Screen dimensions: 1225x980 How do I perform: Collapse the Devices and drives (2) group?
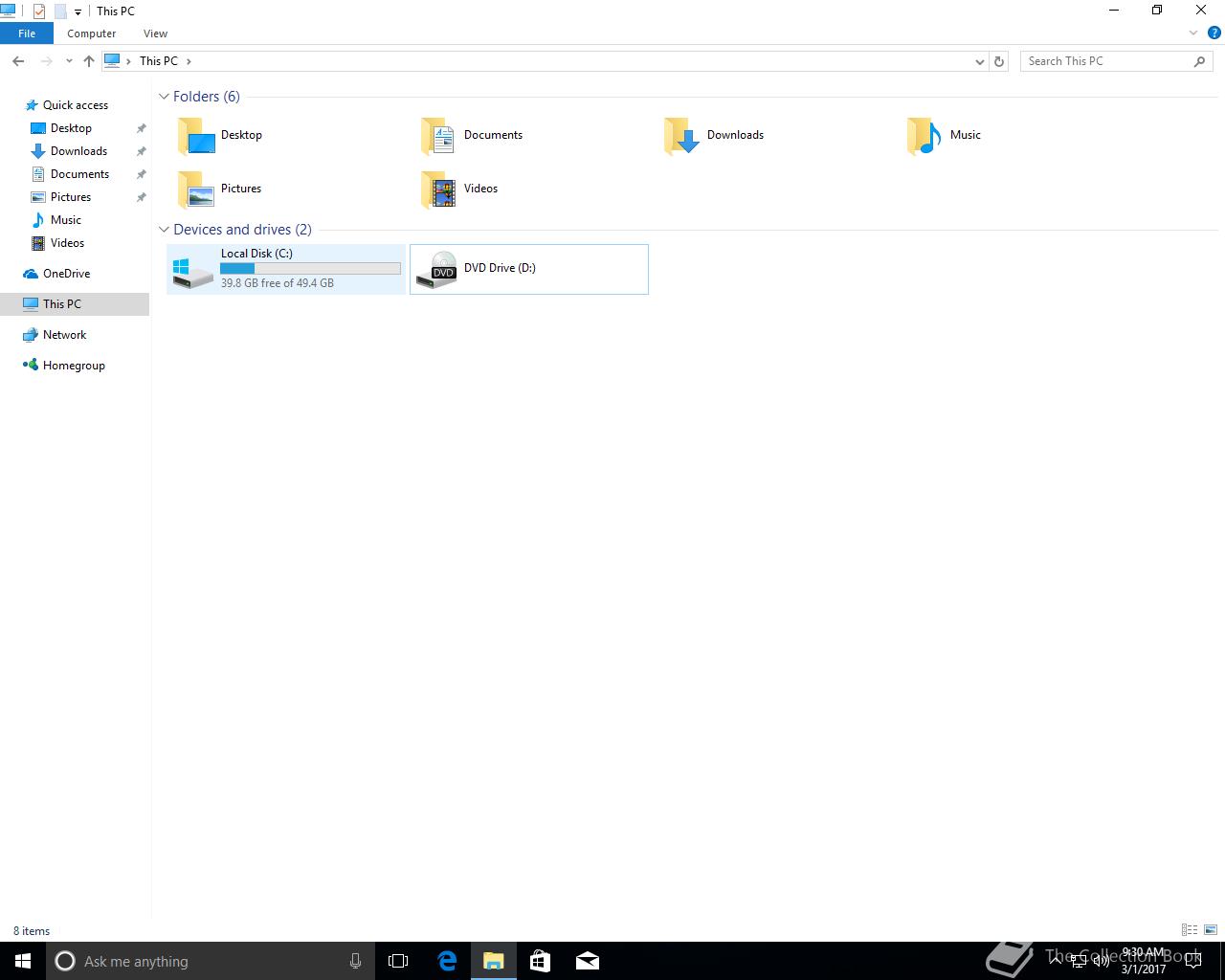pyautogui.click(x=164, y=230)
